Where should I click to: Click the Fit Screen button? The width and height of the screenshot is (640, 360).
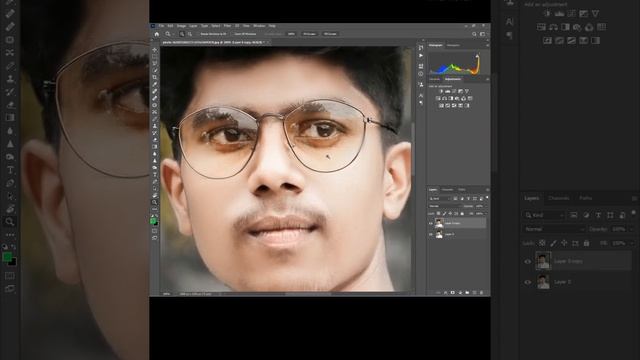point(309,34)
